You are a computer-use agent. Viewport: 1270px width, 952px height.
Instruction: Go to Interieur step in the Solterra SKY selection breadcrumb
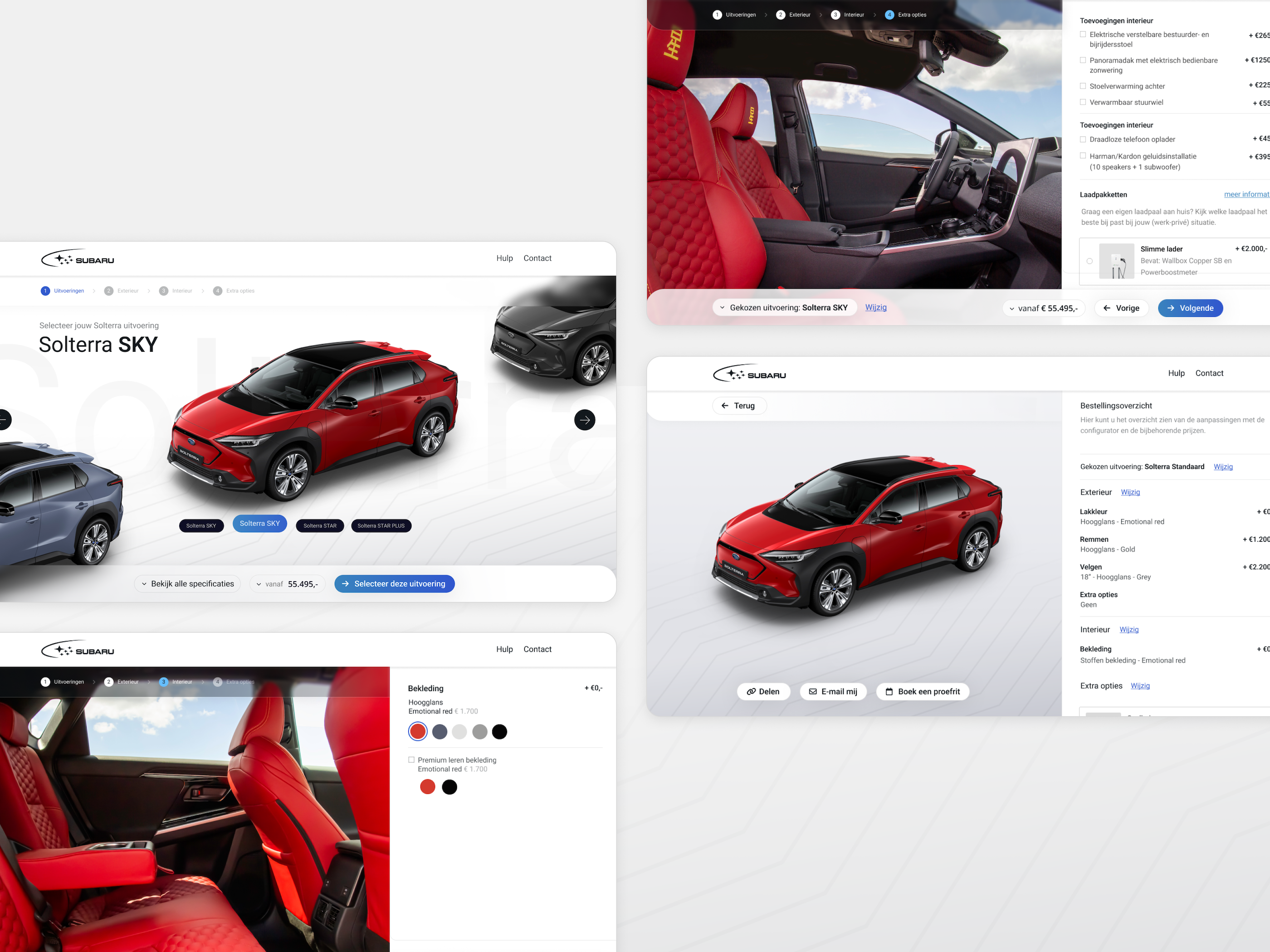(182, 291)
